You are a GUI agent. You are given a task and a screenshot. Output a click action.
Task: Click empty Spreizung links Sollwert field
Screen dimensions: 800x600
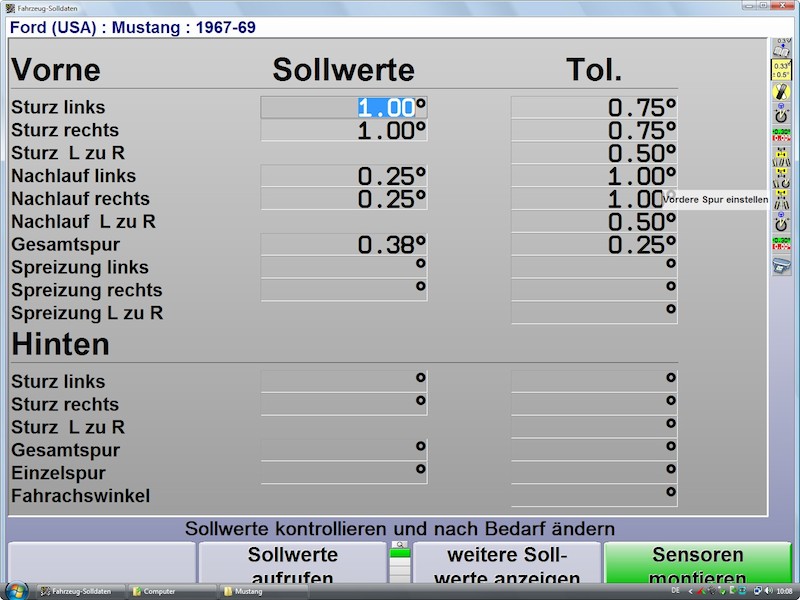(344, 267)
